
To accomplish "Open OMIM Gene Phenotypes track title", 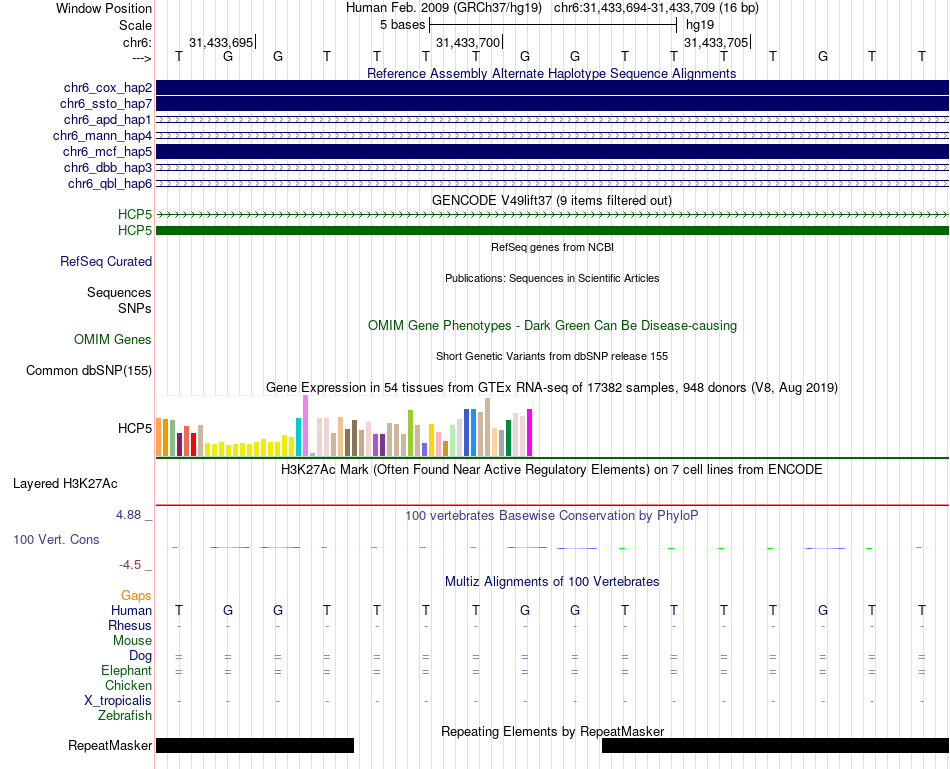I will (x=552, y=325).
